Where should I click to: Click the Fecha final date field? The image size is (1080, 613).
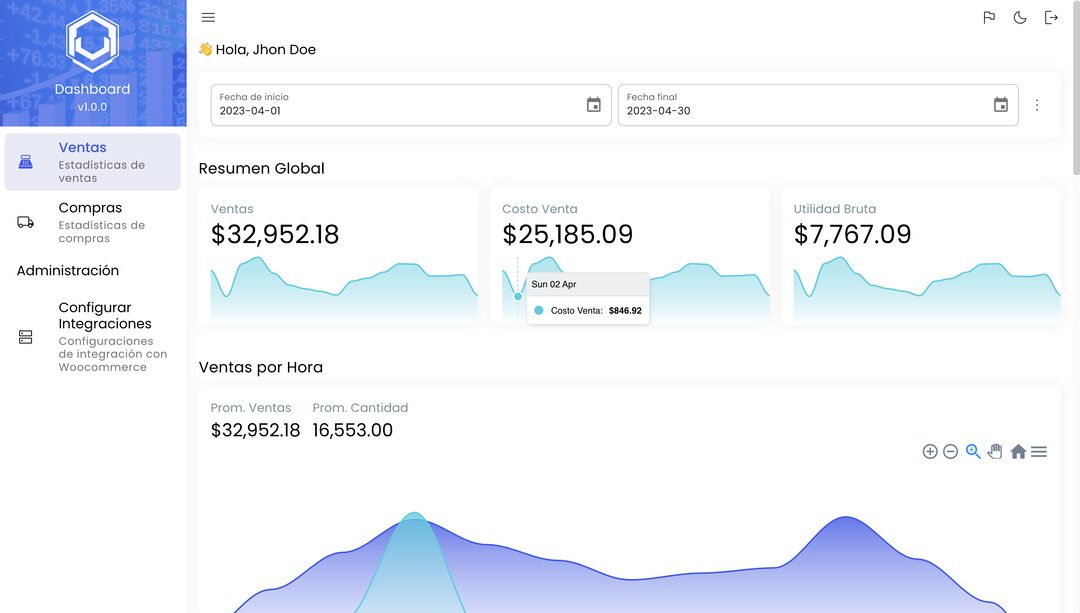(x=818, y=105)
